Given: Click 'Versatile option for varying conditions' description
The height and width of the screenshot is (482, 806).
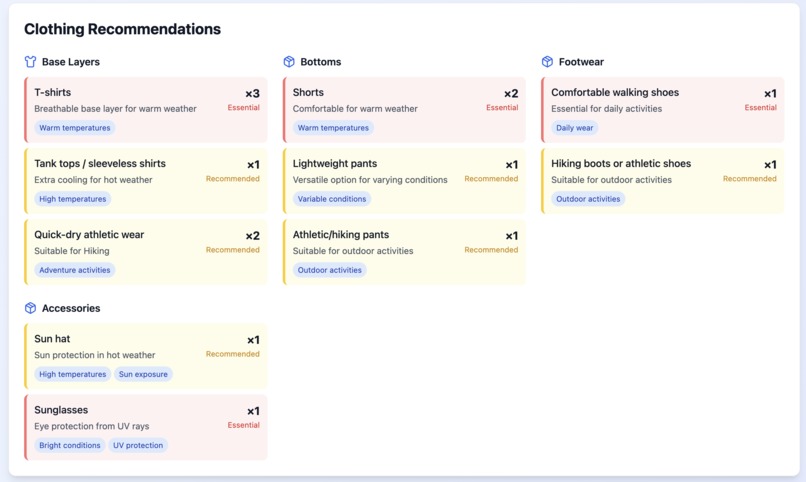Looking at the screenshot, I should (370, 179).
